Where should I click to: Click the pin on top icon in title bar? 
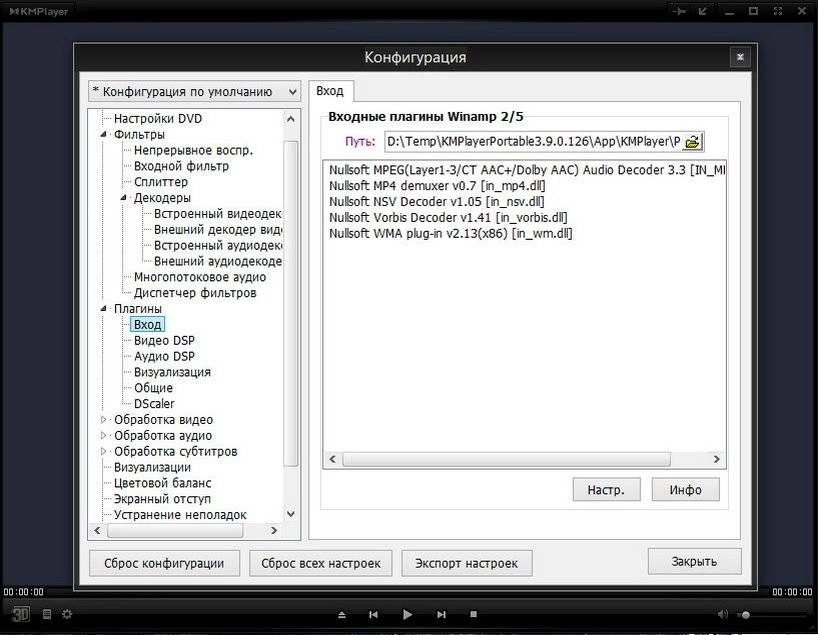(679, 11)
